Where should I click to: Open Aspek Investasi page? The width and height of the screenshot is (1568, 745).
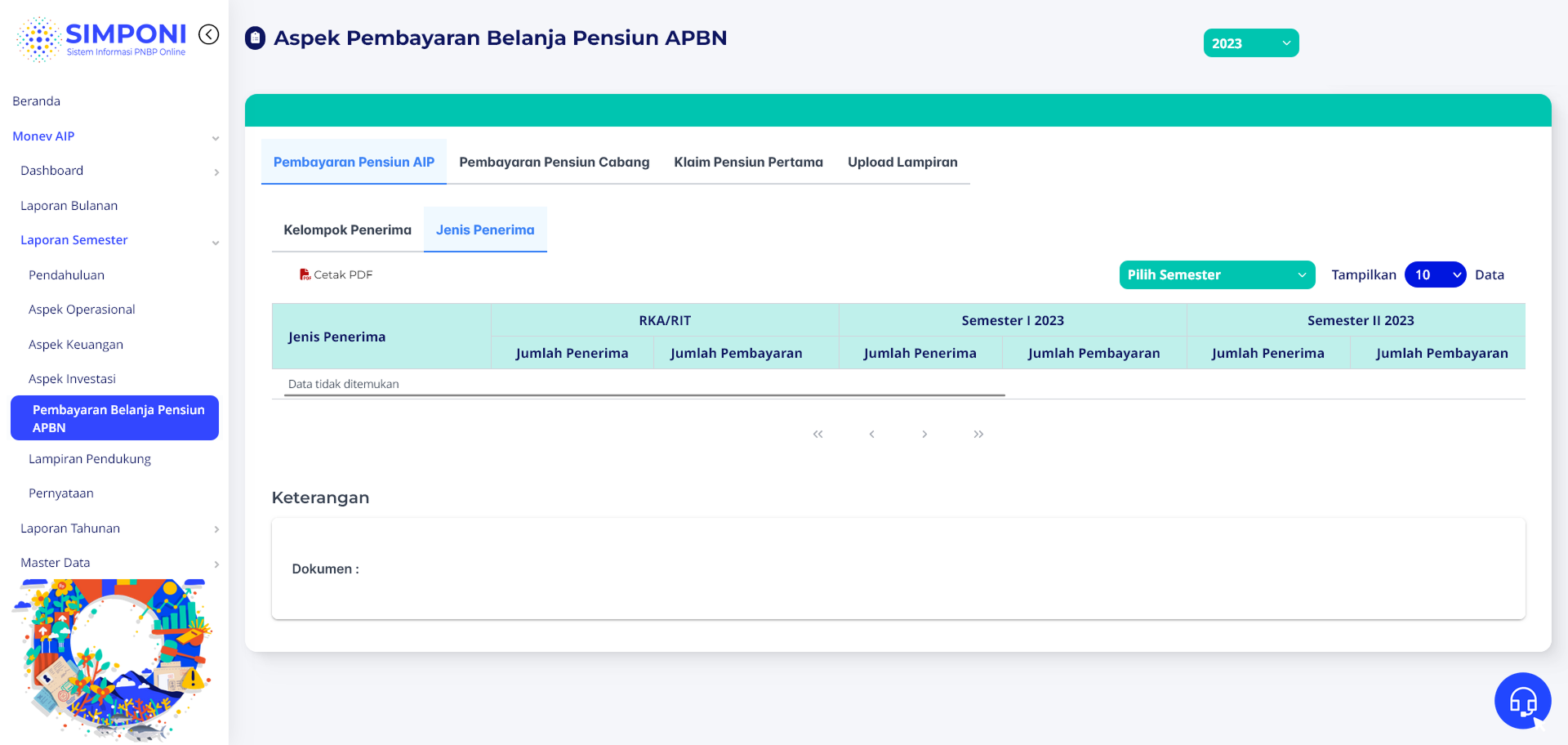click(x=72, y=379)
